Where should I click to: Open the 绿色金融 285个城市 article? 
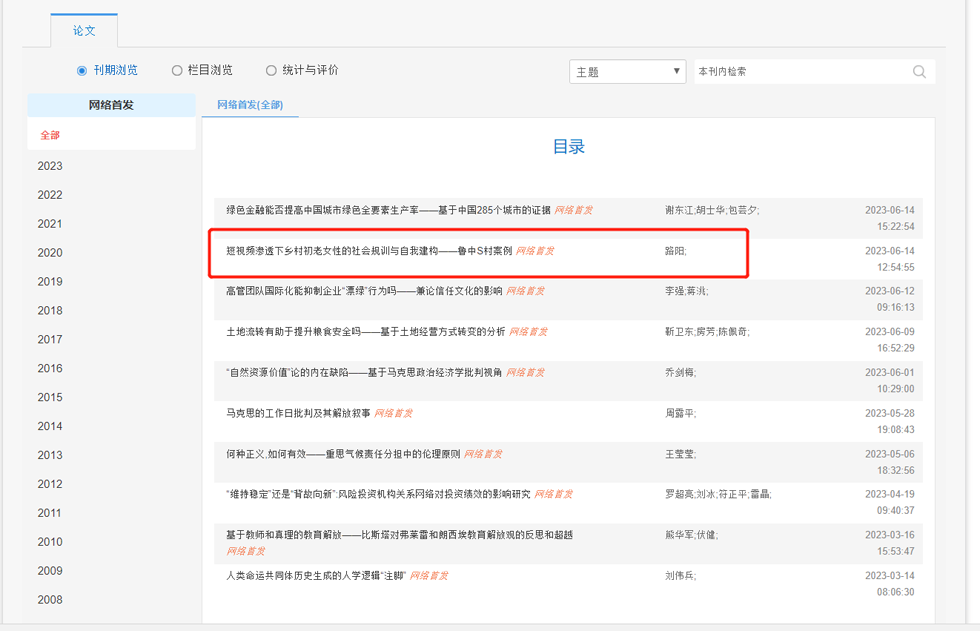[x=388, y=210]
